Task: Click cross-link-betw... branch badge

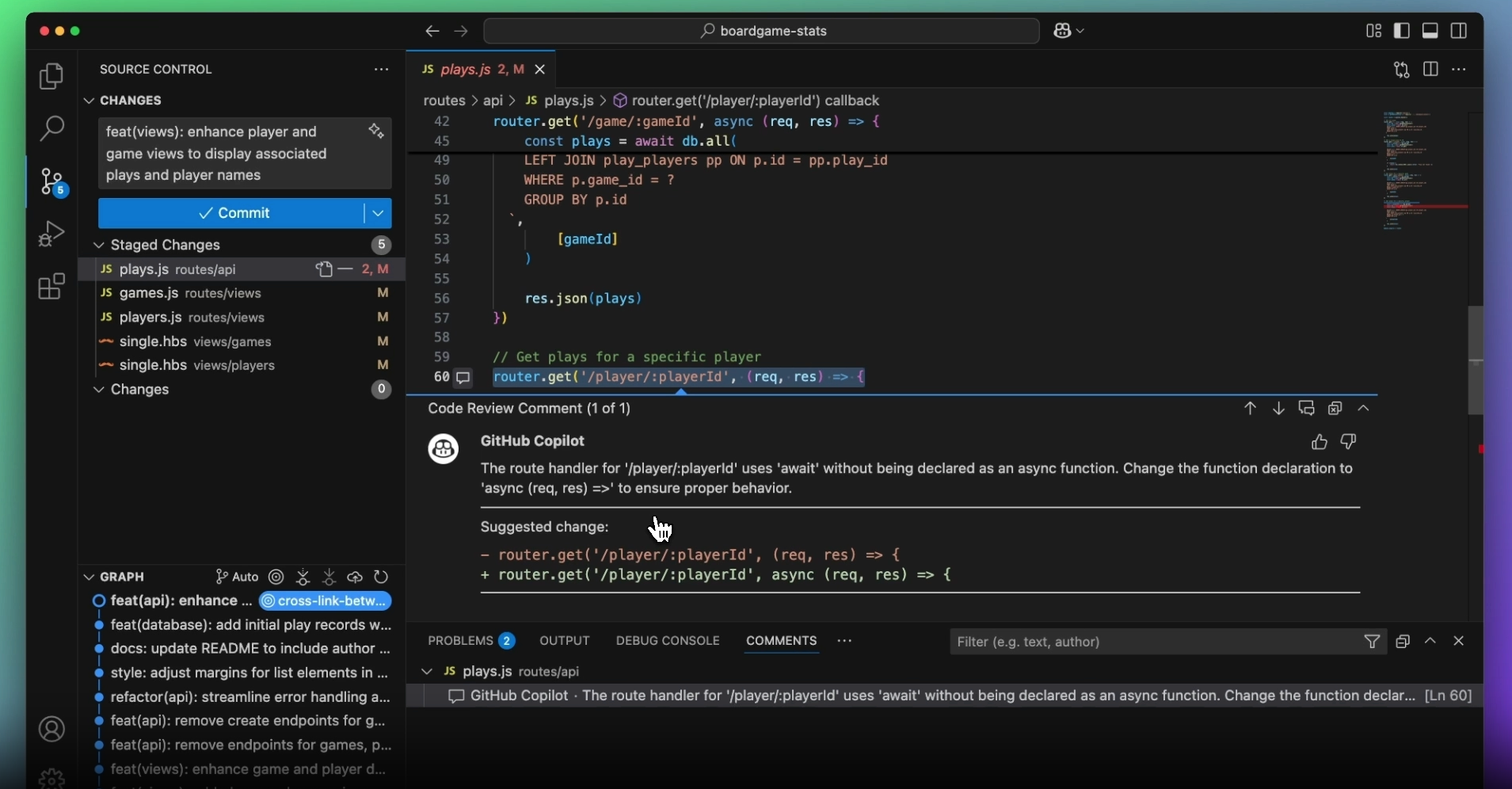Action: click(x=326, y=601)
